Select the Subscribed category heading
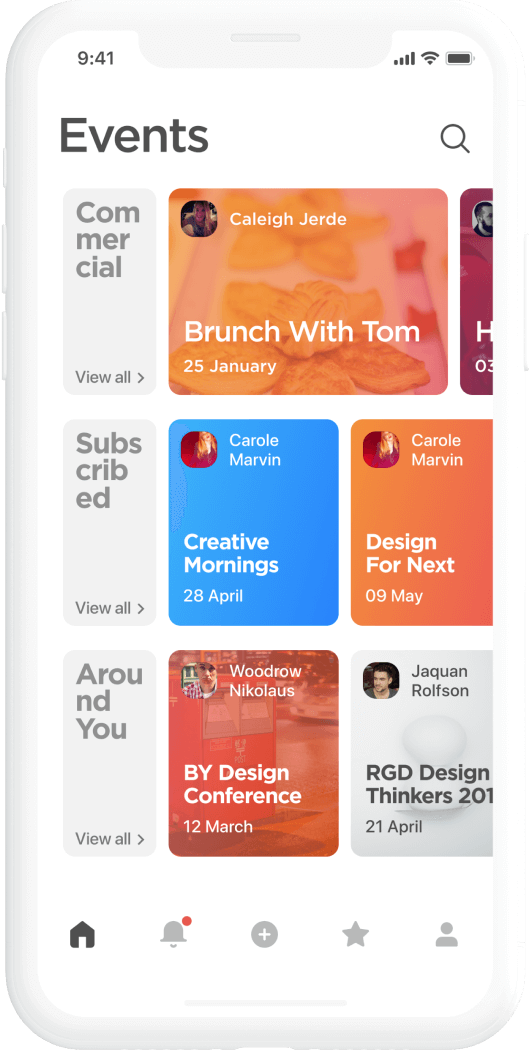This screenshot has height=1050, width=530. 109,471
